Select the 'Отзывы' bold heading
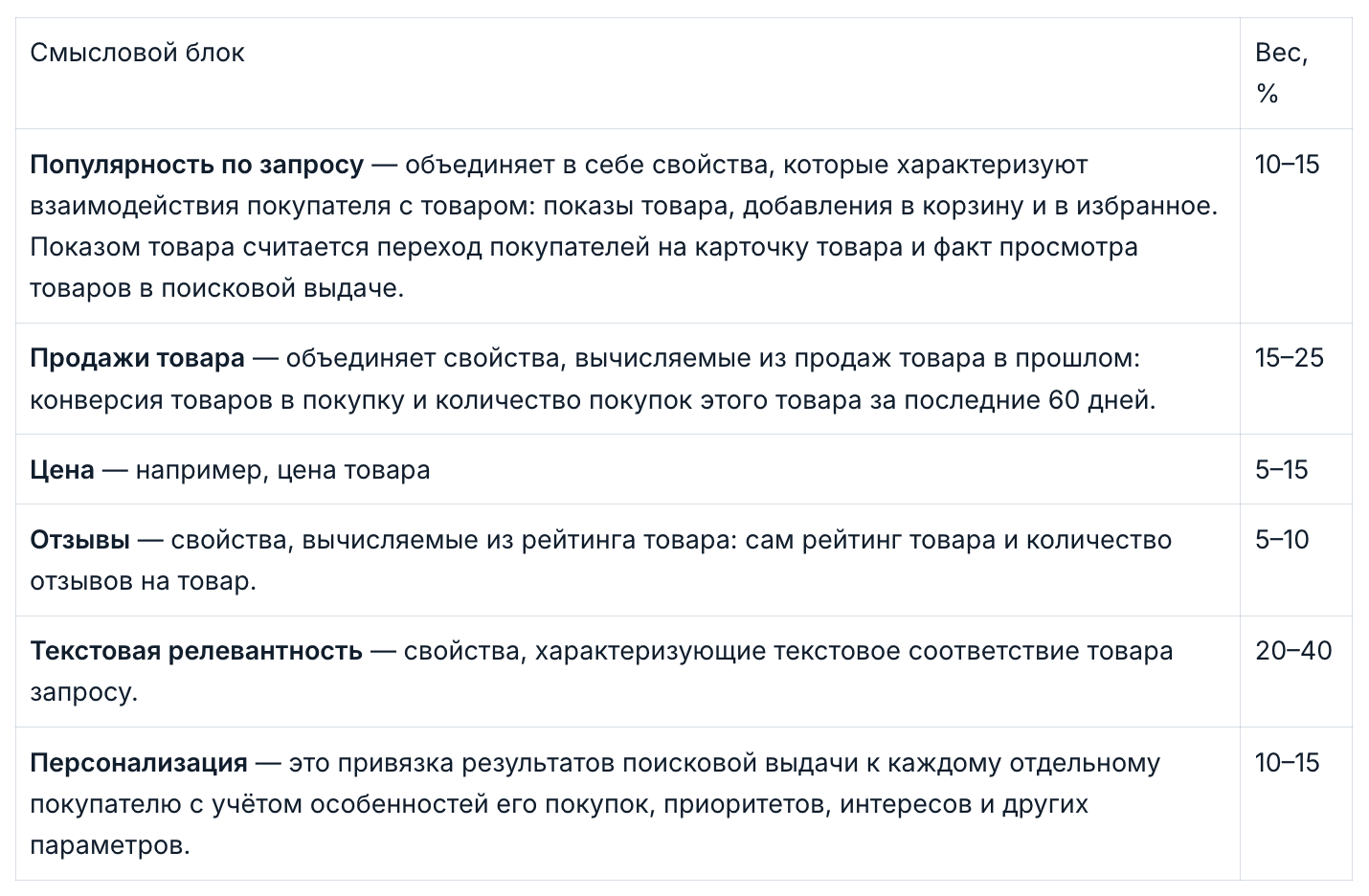Viewport: 1369px width, 896px height. click(x=79, y=540)
